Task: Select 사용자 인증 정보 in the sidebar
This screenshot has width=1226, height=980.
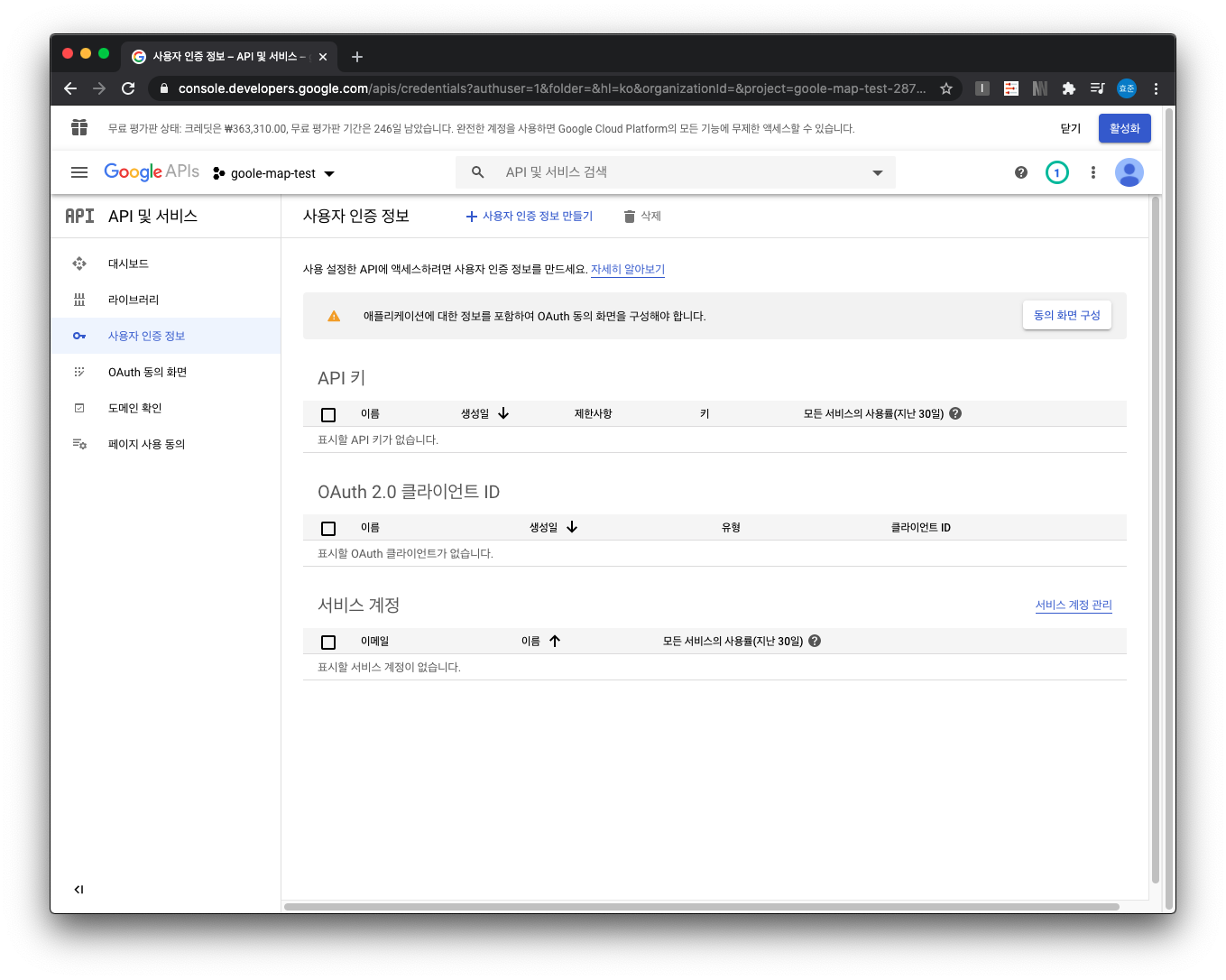Action: pos(166,336)
